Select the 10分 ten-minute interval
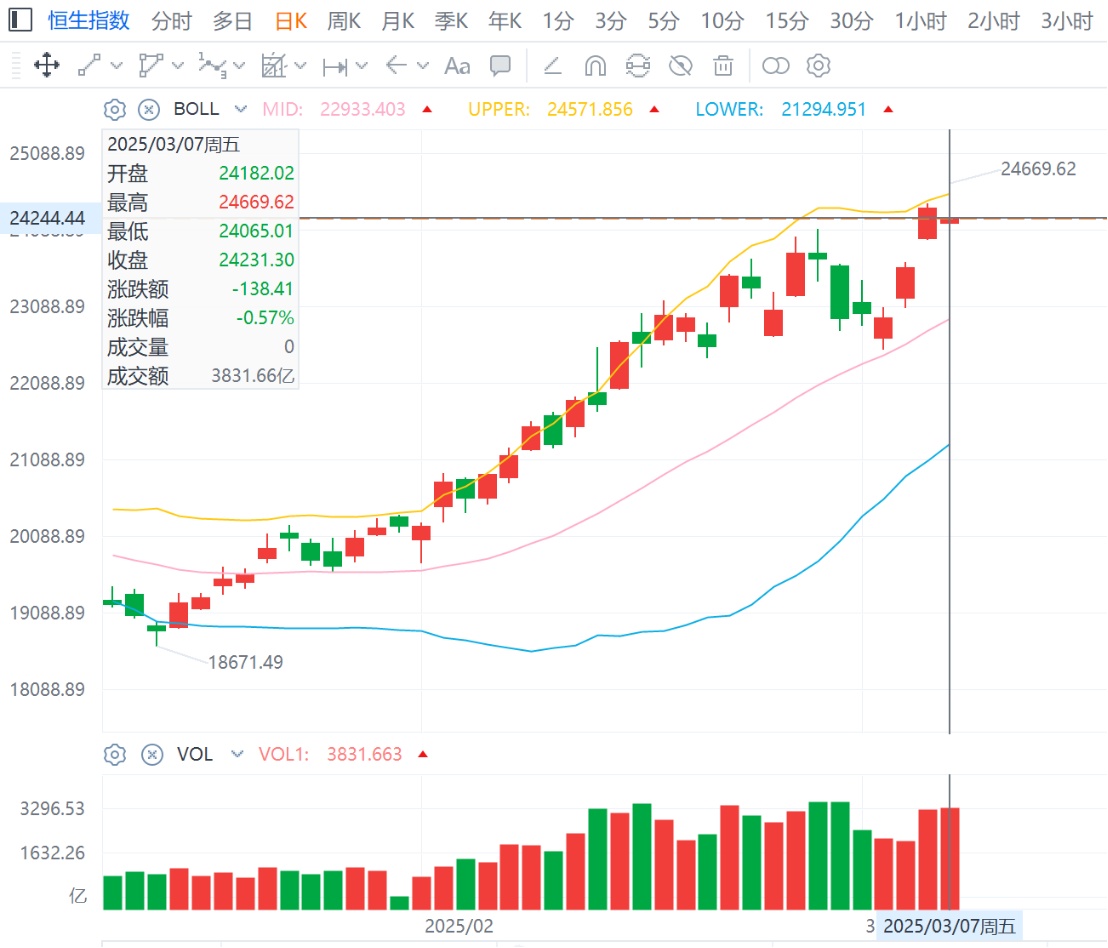1108x948 pixels. click(x=722, y=21)
